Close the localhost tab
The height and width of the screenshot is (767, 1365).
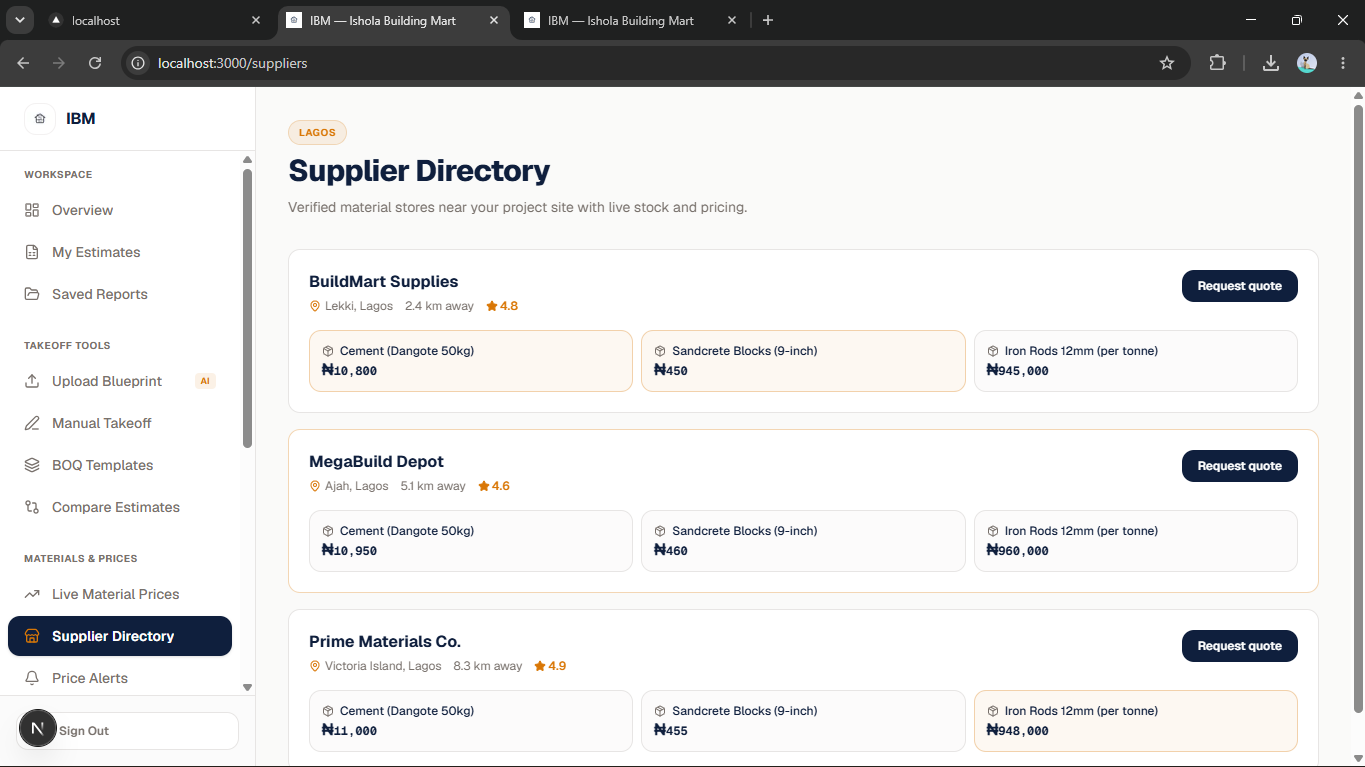click(256, 20)
